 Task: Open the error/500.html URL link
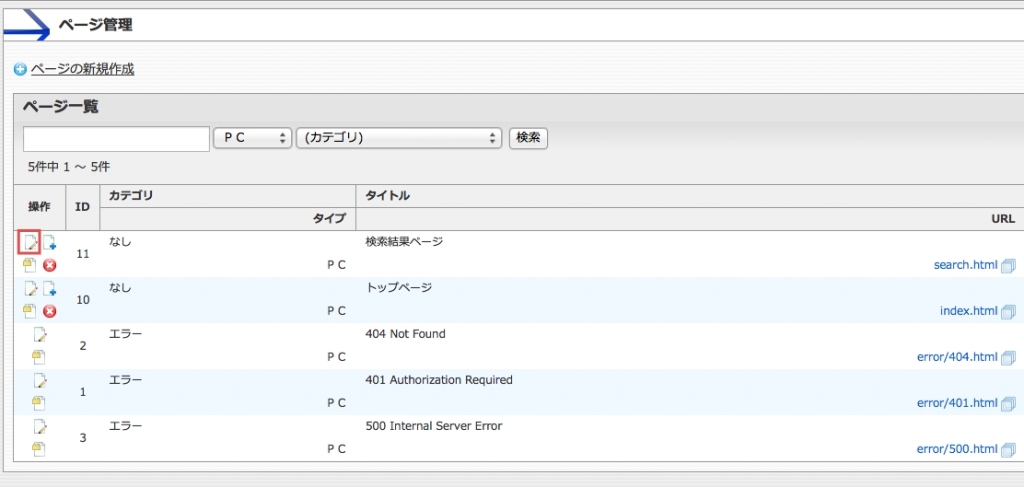(x=957, y=448)
